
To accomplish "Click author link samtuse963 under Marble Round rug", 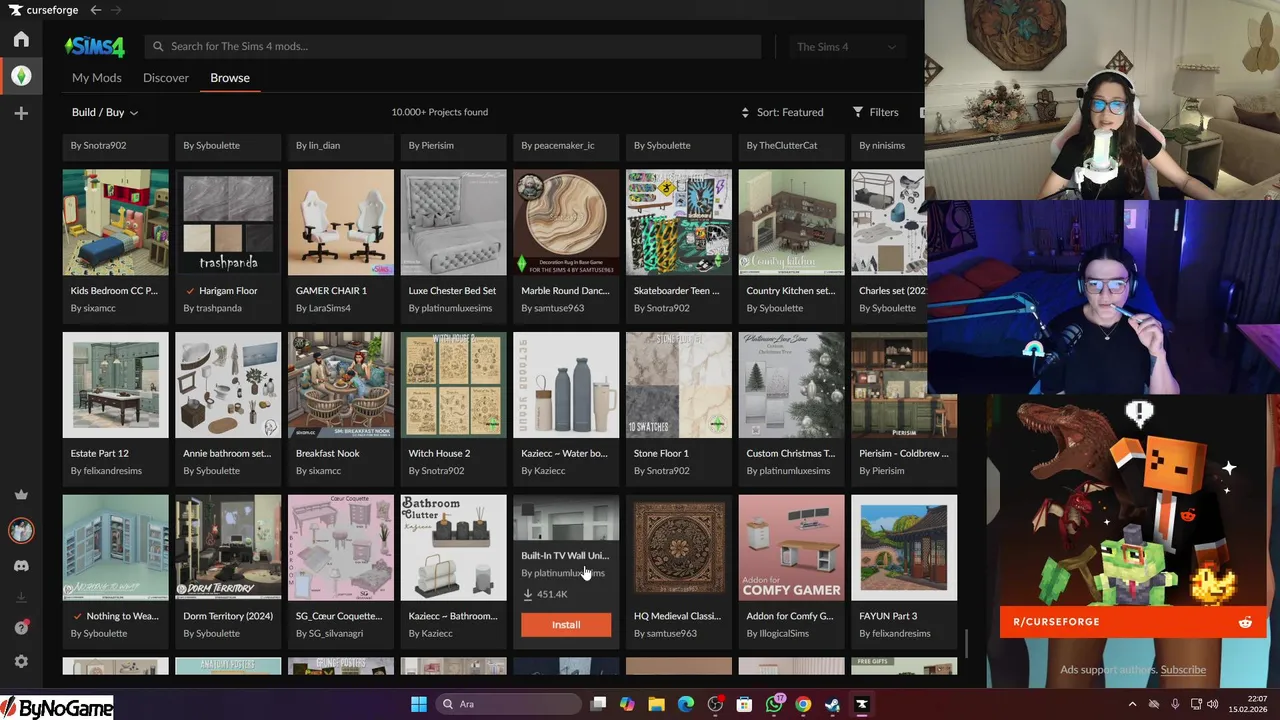I will pos(559,308).
